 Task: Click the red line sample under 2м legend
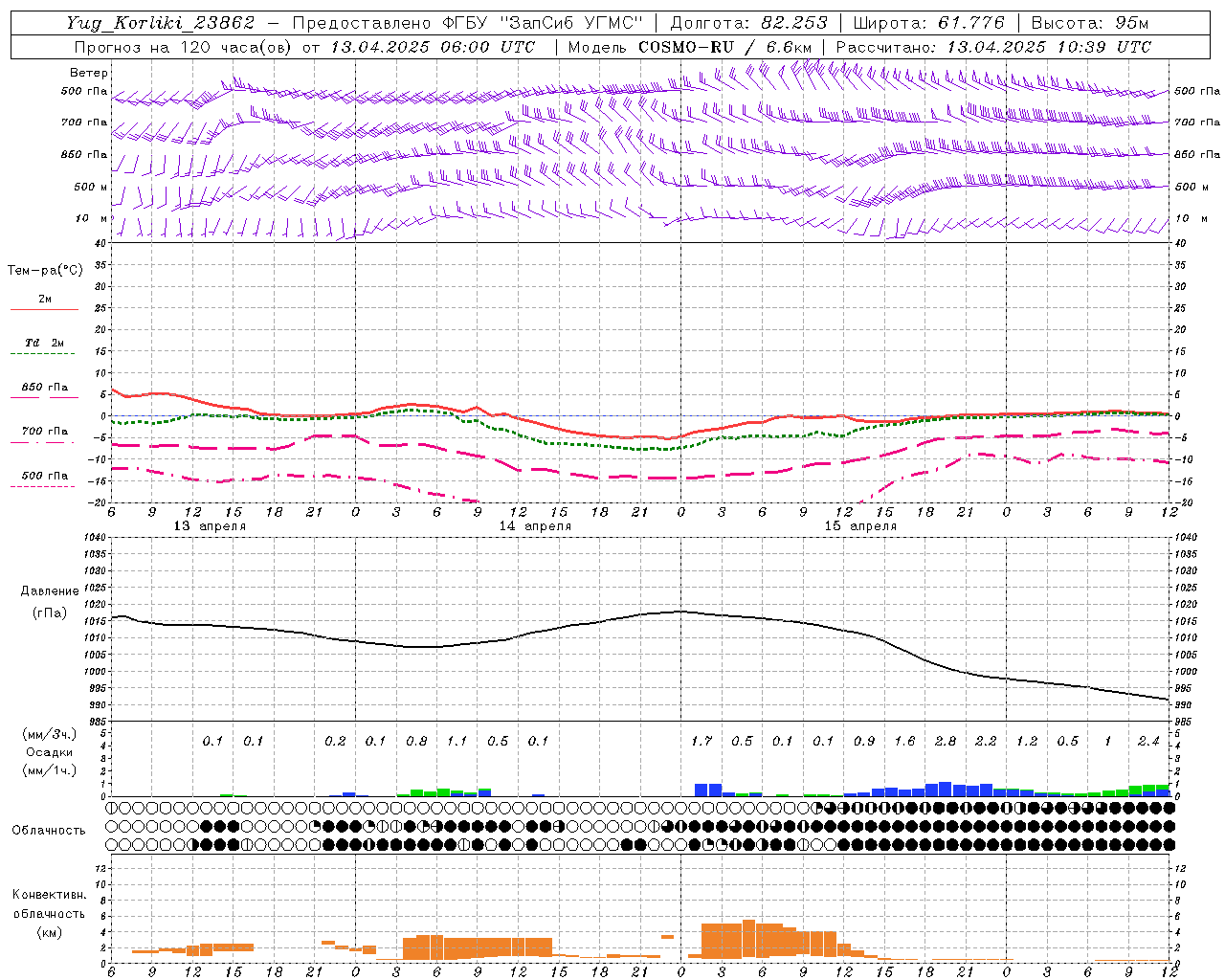pyautogui.click(x=45, y=310)
